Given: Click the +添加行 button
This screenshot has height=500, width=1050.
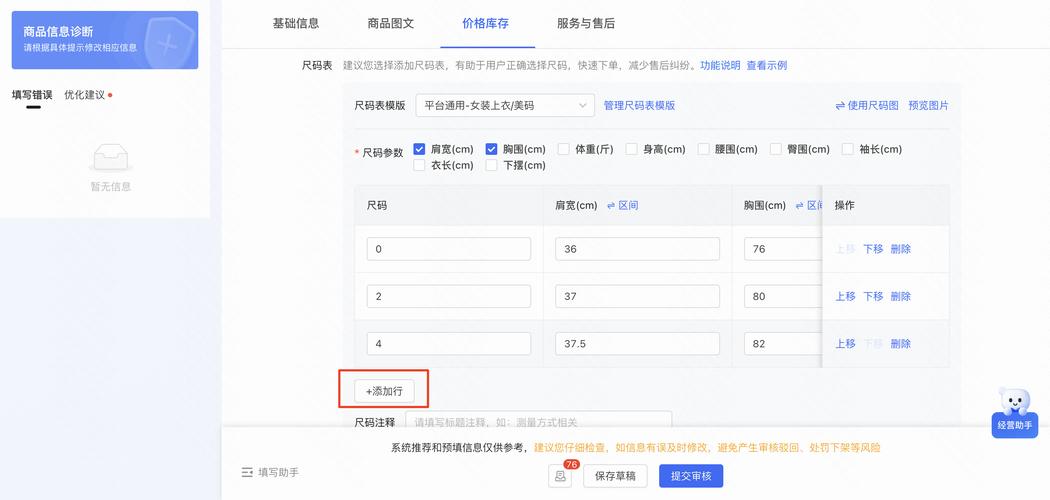Looking at the screenshot, I should coord(384,392).
